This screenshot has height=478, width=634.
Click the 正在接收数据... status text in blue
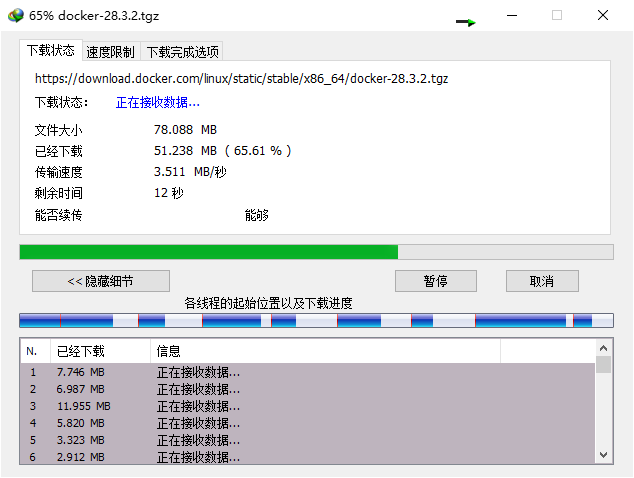(x=158, y=102)
